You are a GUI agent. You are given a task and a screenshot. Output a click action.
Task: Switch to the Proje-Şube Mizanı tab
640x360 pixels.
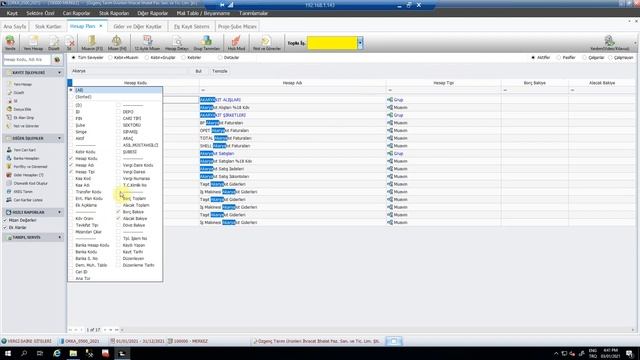237,27
